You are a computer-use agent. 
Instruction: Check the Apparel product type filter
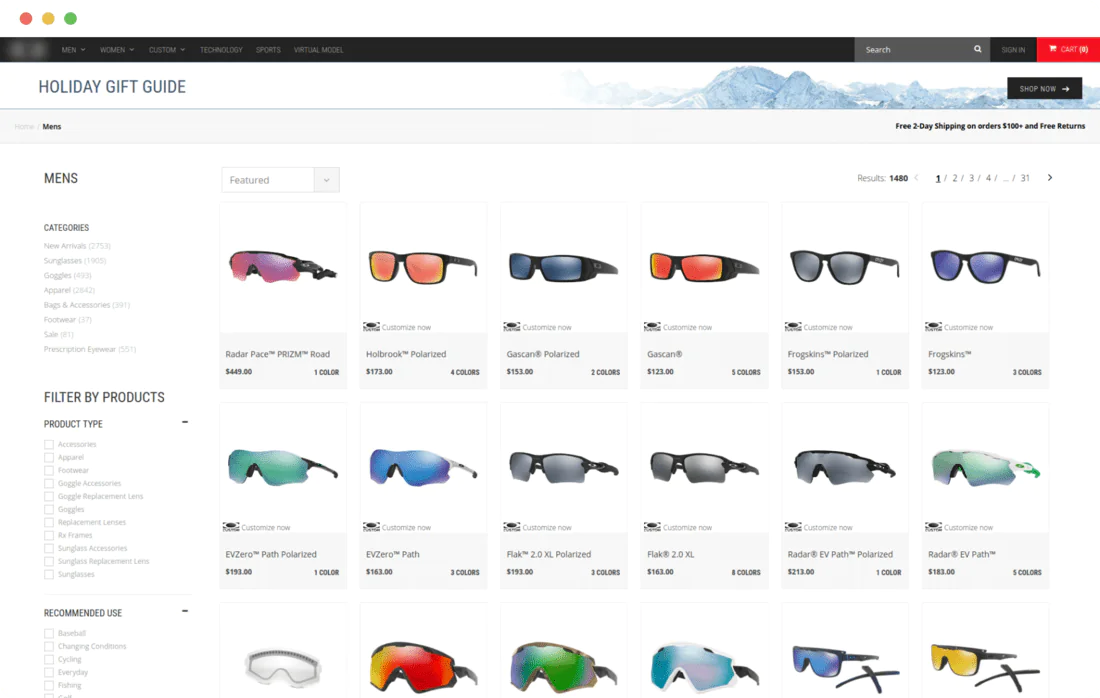coord(48,457)
